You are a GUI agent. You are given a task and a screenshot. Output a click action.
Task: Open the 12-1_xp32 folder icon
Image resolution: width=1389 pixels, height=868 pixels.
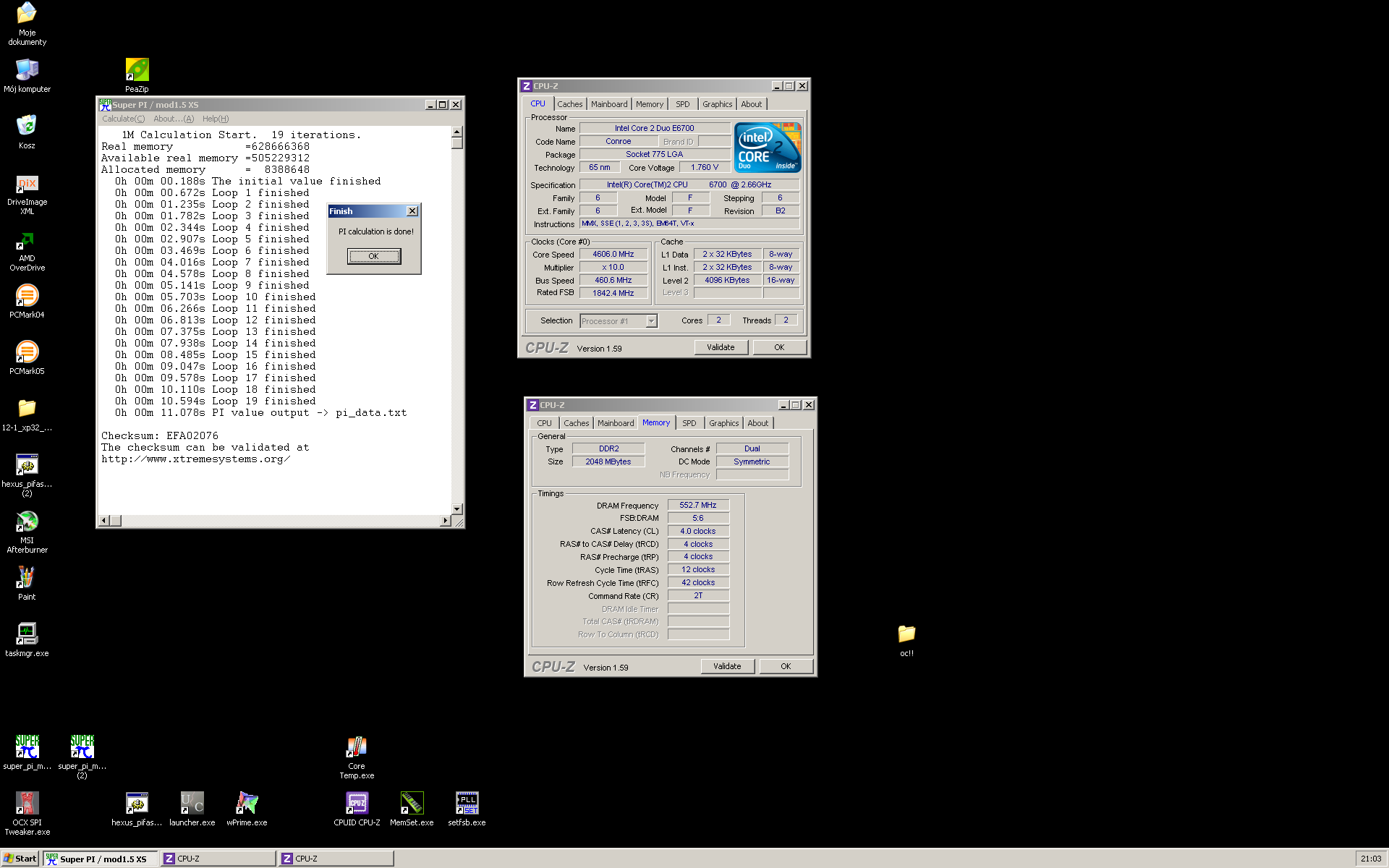pyautogui.click(x=27, y=414)
